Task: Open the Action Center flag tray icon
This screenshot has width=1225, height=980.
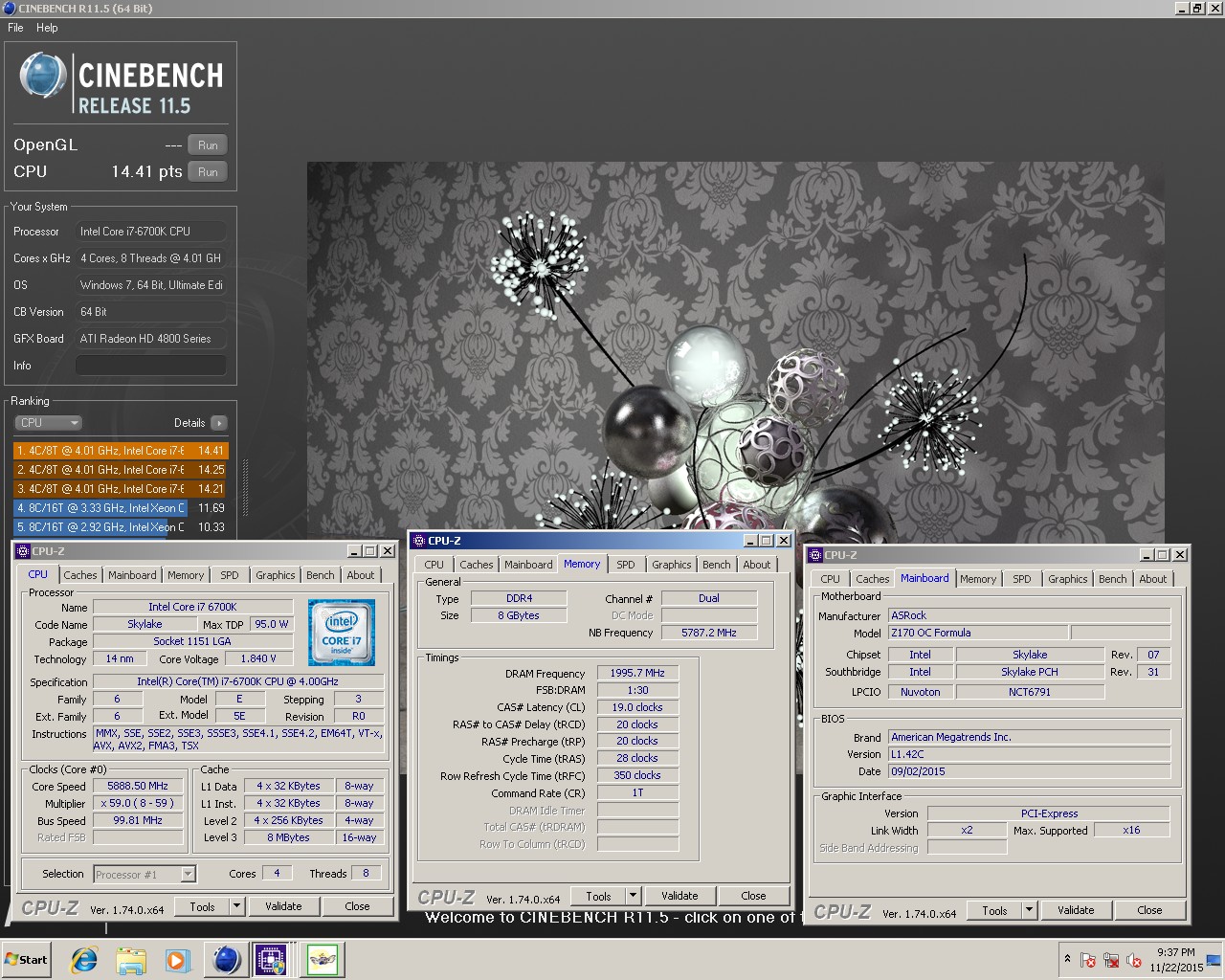Action: [x=1088, y=960]
